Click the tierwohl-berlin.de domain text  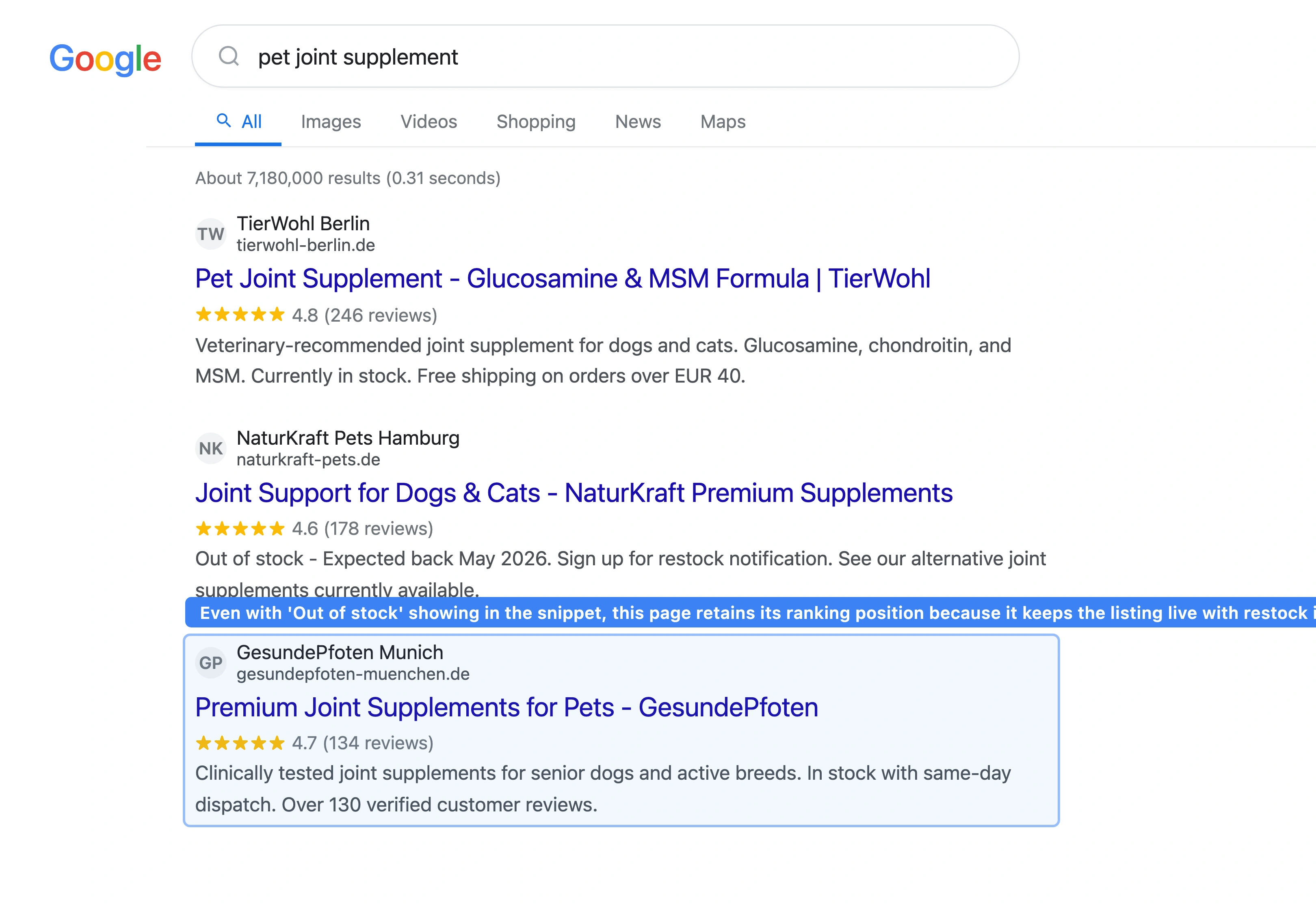click(x=305, y=245)
